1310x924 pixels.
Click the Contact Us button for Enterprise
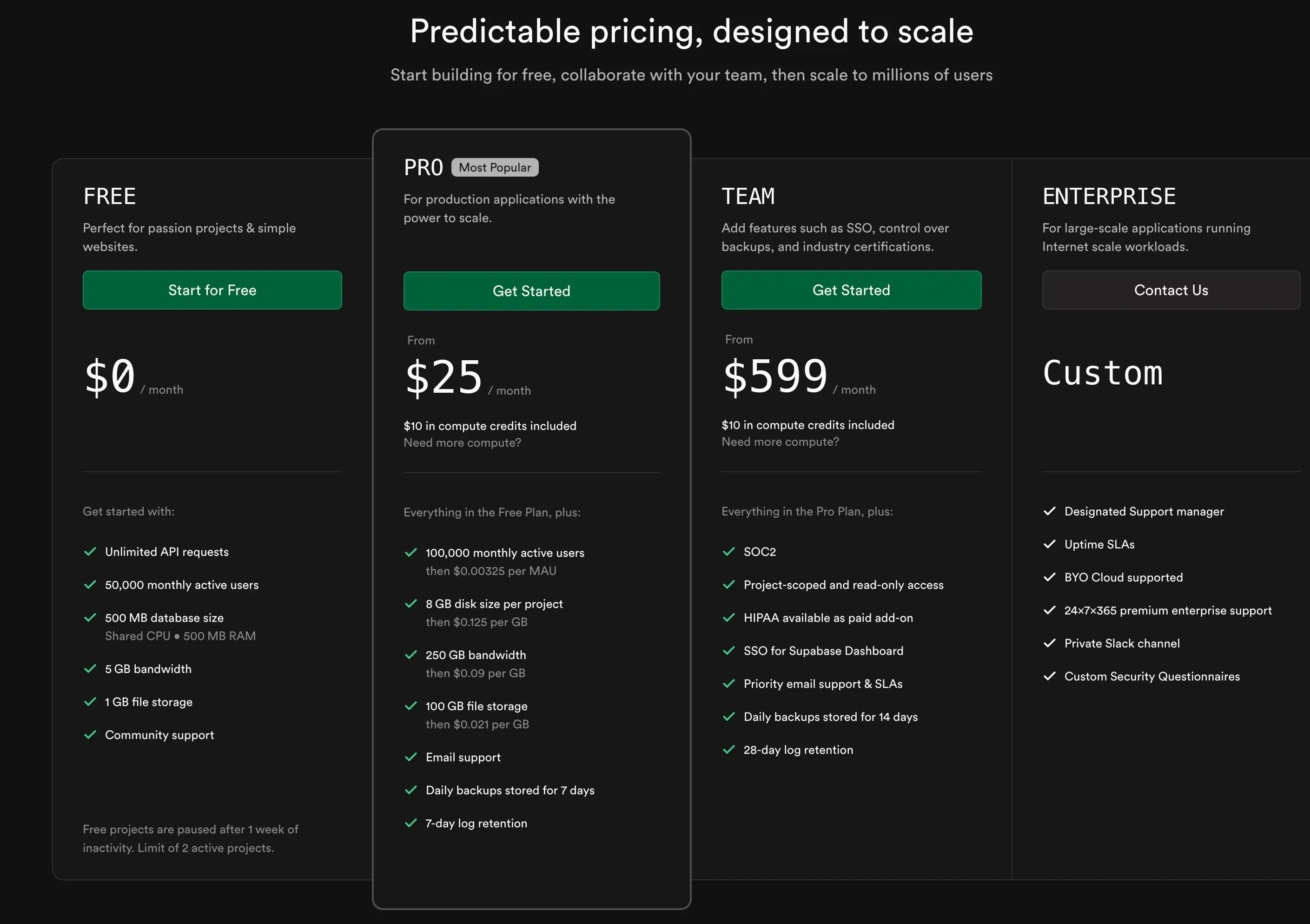click(1170, 290)
